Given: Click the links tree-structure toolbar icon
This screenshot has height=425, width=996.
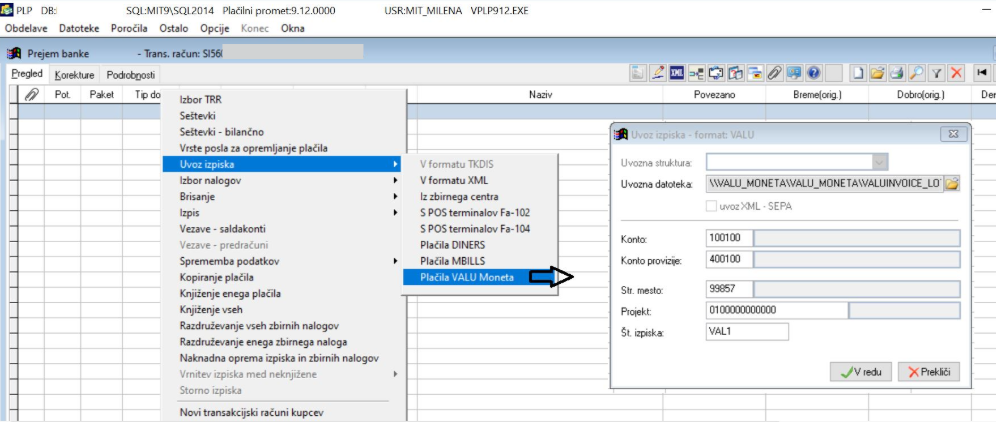Looking at the screenshot, I should [696, 73].
